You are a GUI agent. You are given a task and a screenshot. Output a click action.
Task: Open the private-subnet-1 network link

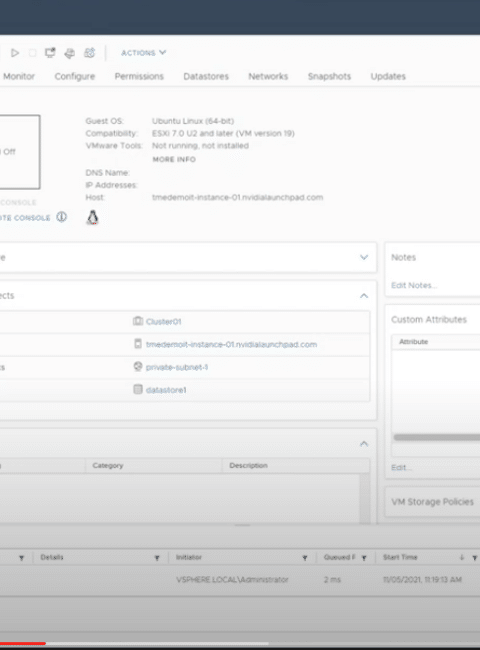click(177, 367)
